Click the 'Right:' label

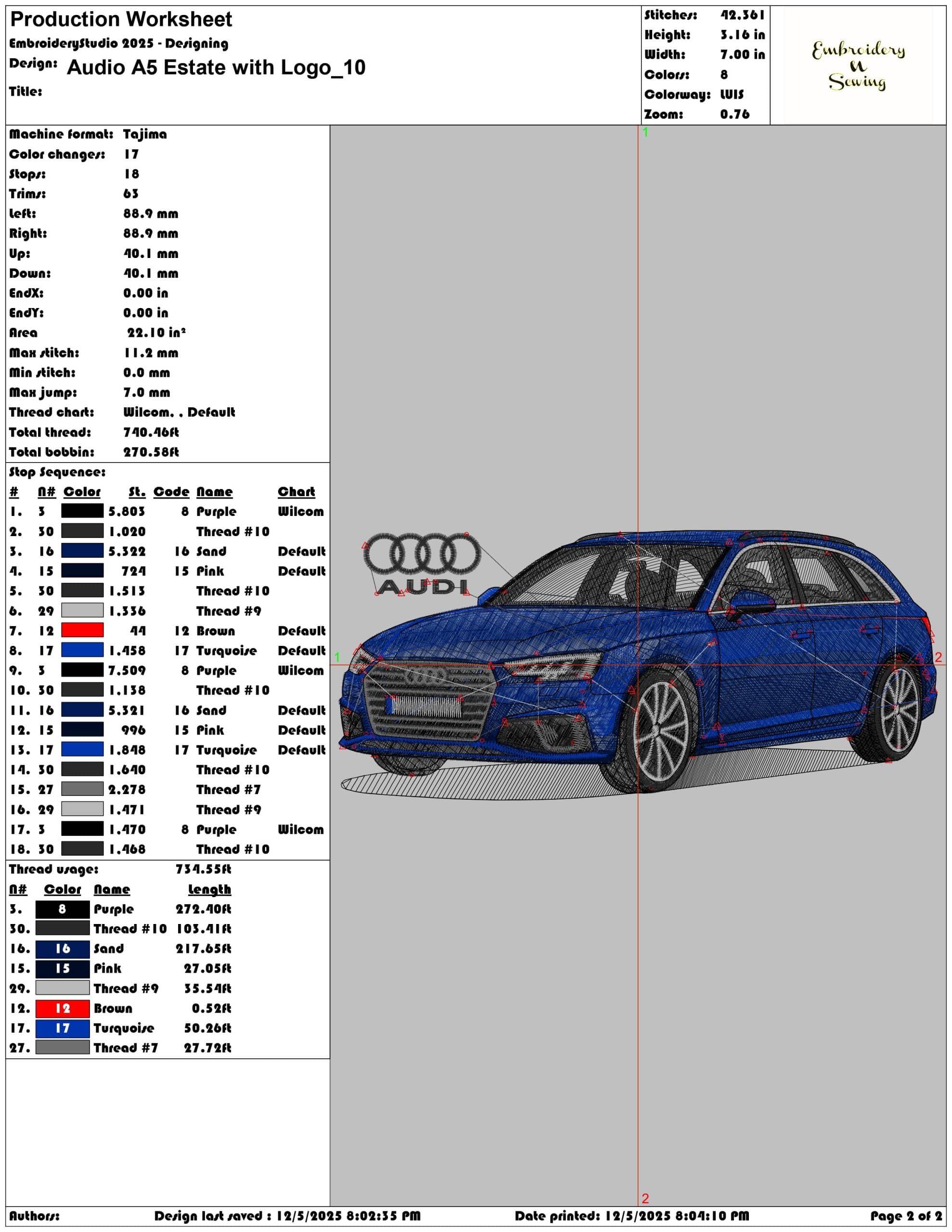[x=28, y=233]
